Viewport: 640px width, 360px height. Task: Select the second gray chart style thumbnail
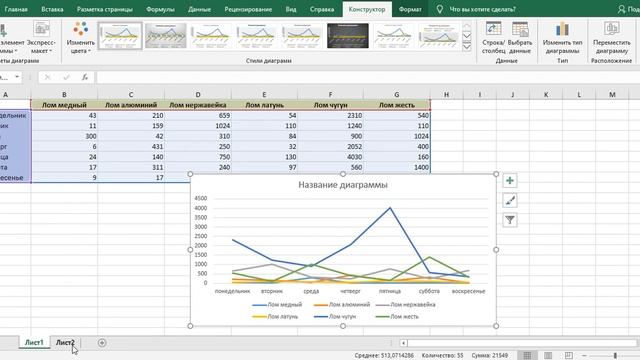pyautogui.click(x=165, y=36)
